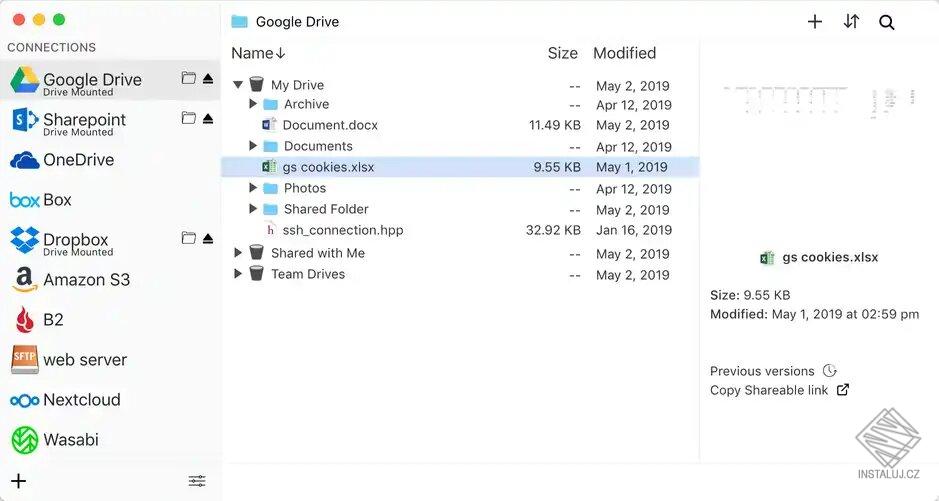Click the plus icon in top toolbar
Screen dimensions: 939x501
click(815, 21)
